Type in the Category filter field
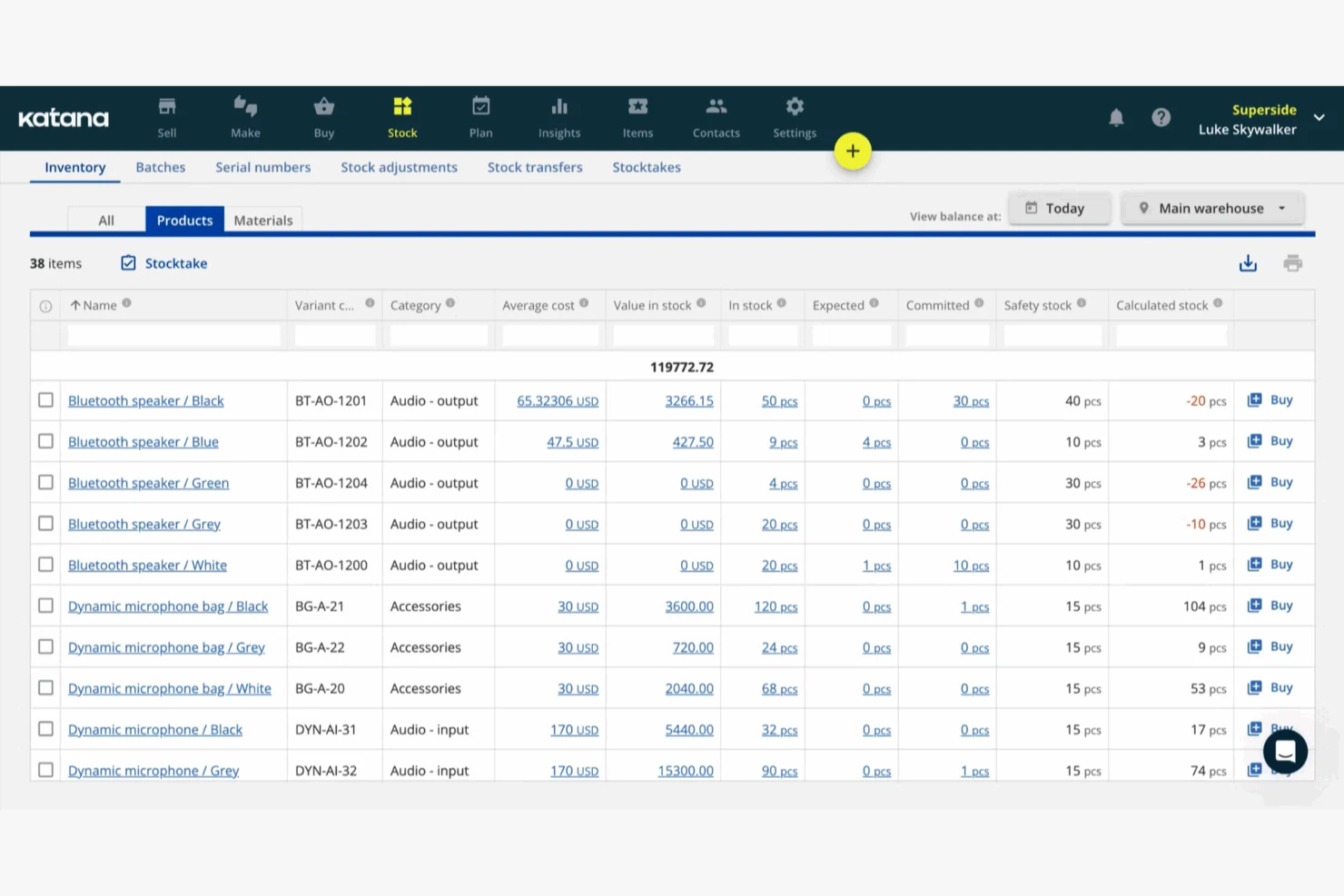Image resolution: width=1344 pixels, height=896 pixels. point(439,335)
